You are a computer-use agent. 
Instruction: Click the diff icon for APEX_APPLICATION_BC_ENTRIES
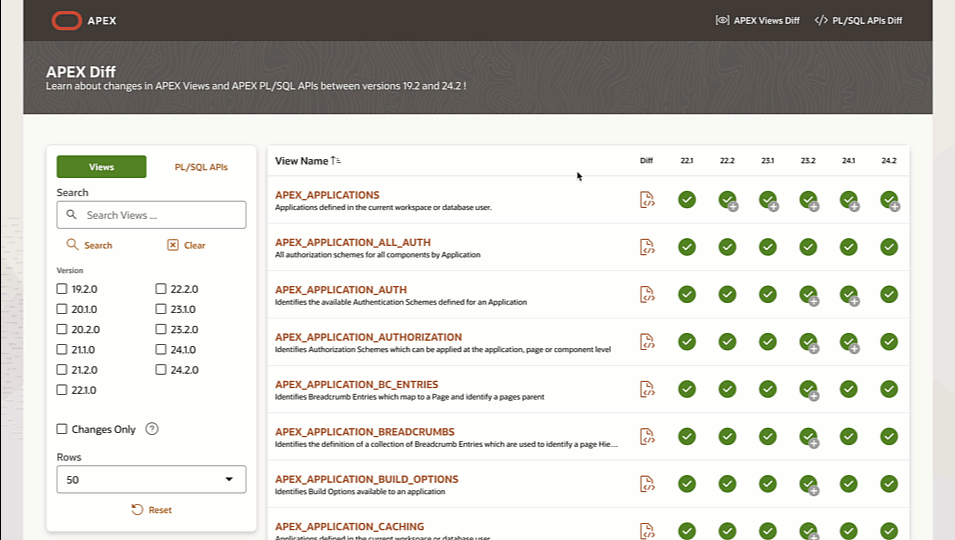coord(647,389)
